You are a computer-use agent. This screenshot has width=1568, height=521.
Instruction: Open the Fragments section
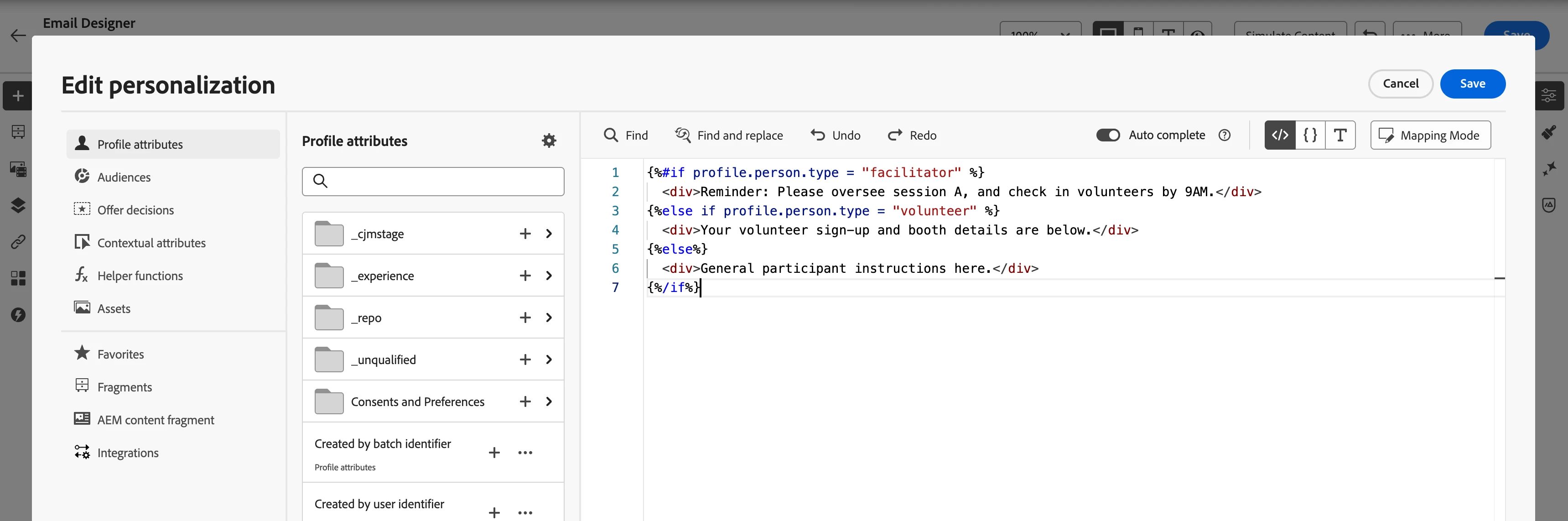124,387
